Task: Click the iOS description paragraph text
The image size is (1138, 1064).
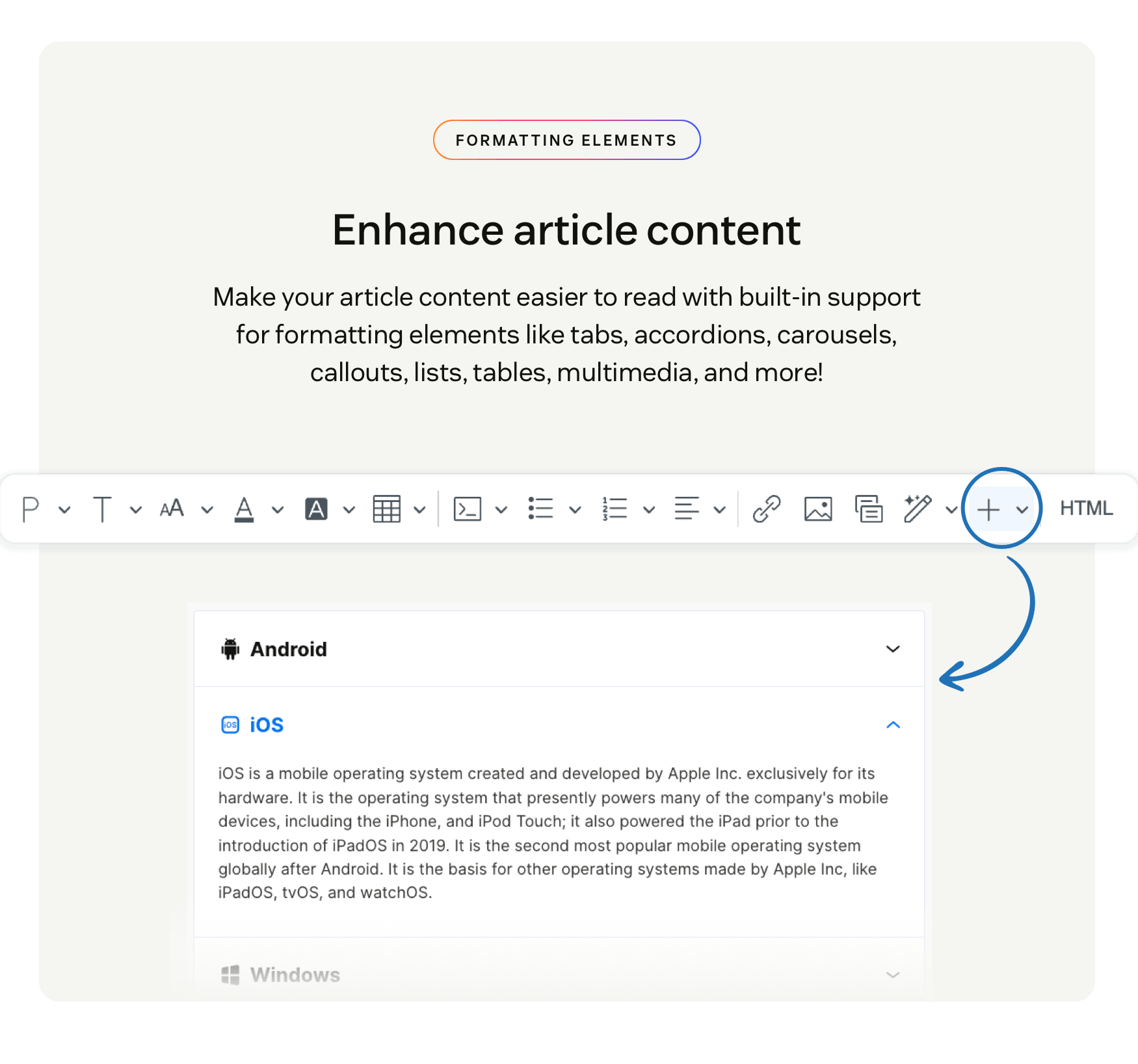Action: click(553, 833)
